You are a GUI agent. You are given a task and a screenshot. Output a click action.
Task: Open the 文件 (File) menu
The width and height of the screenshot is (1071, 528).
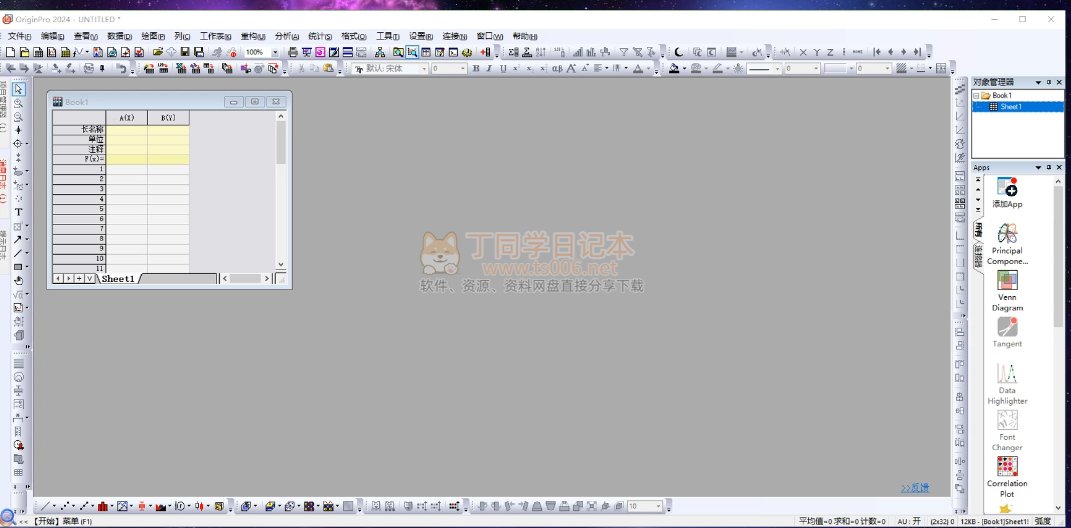(x=19, y=36)
